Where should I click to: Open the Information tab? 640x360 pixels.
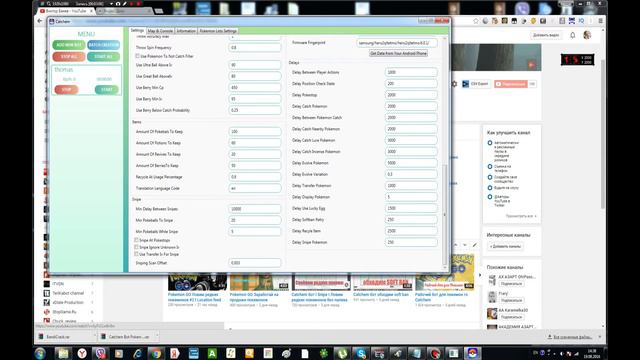point(186,31)
